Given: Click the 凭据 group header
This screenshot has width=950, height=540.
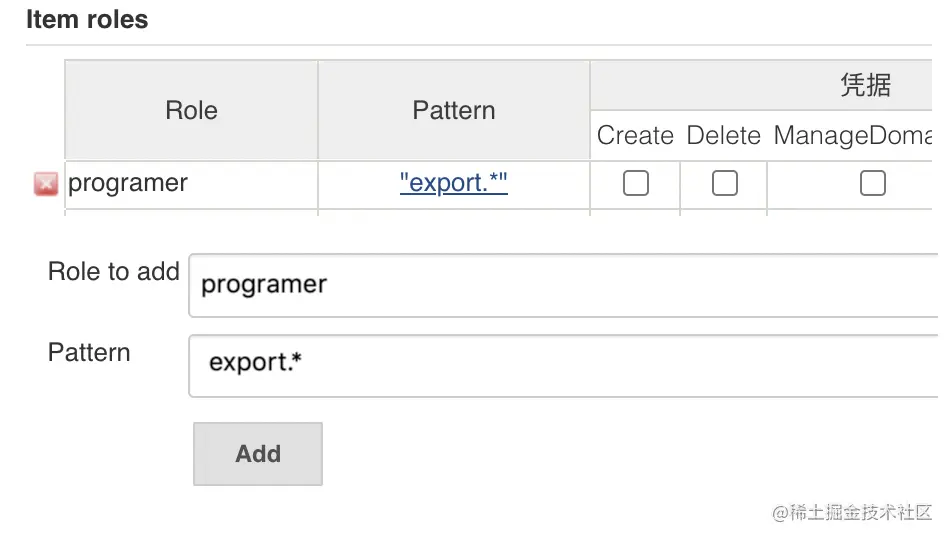Looking at the screenshot, I should (x=865, y=85).
